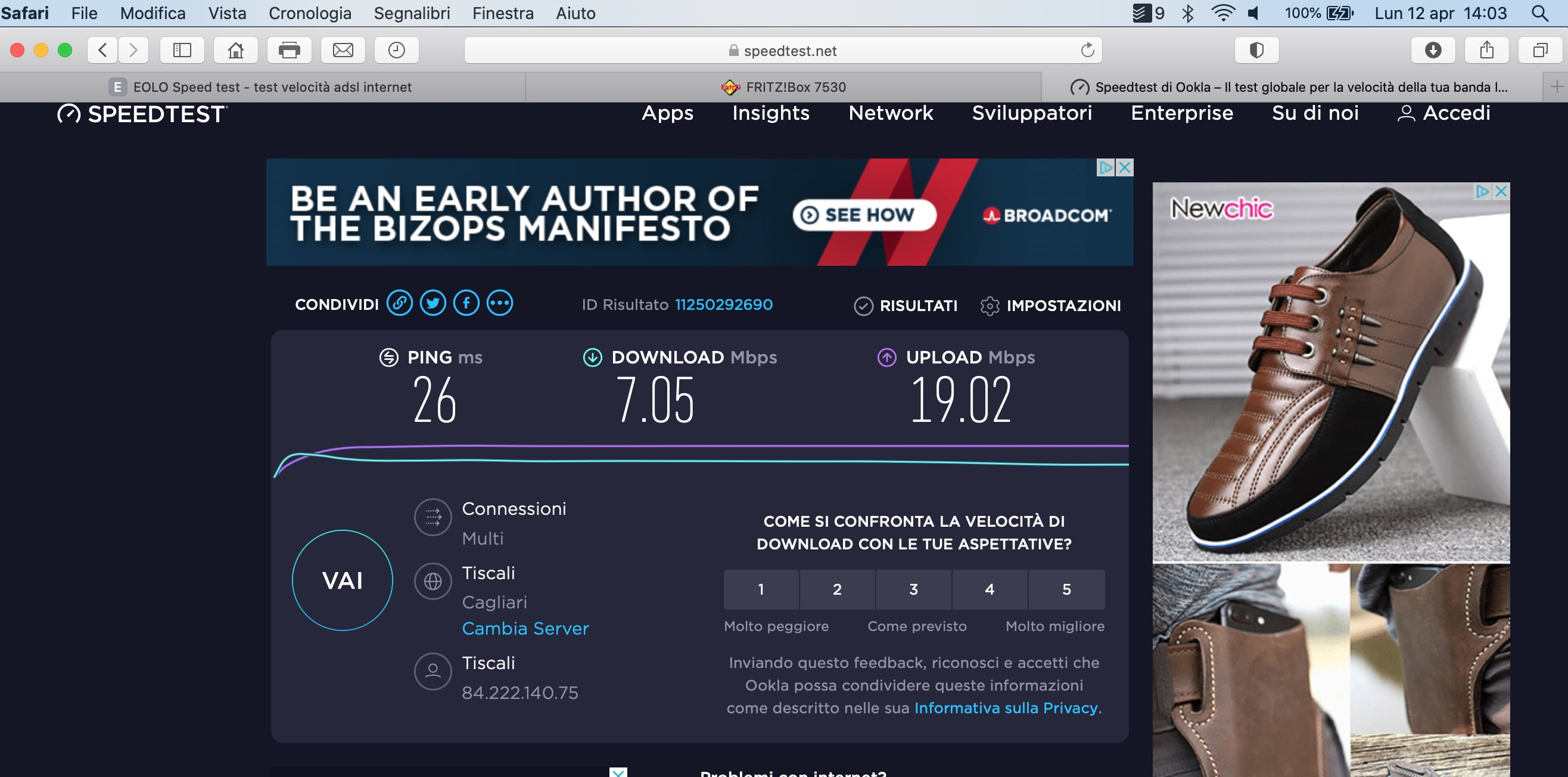Screen dimensions: 1568x777
Task: Click the copy link share icon
Action: click(399, 303)
